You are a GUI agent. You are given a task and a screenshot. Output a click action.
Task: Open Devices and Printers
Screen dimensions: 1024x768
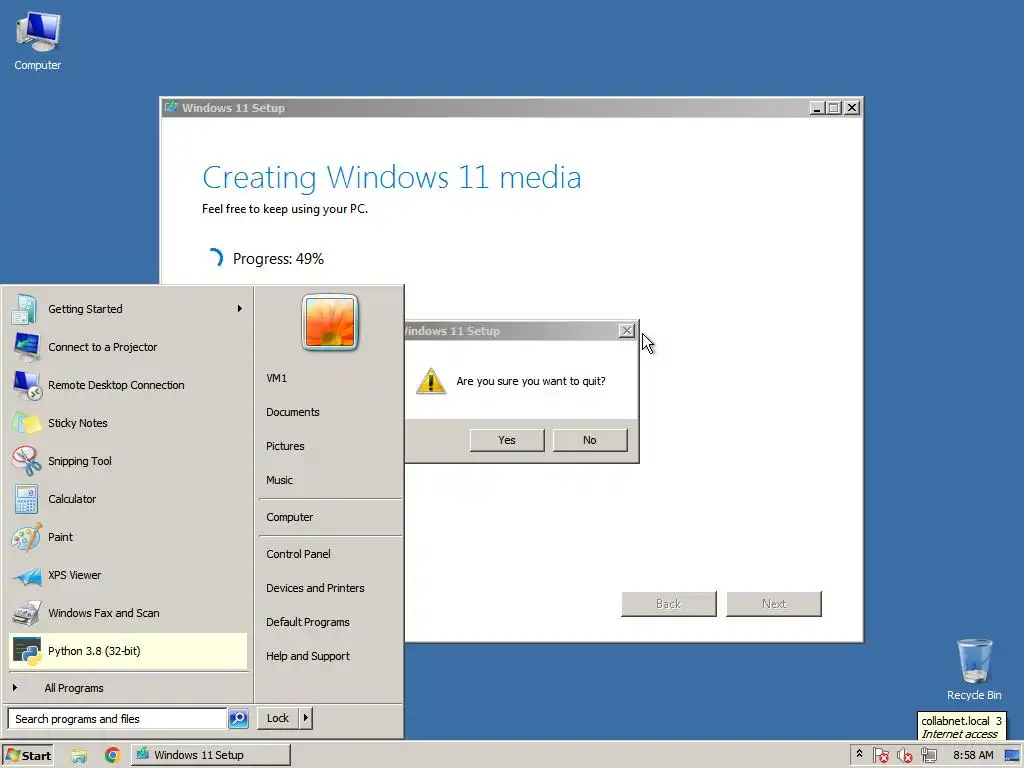[x=315, y=588]
